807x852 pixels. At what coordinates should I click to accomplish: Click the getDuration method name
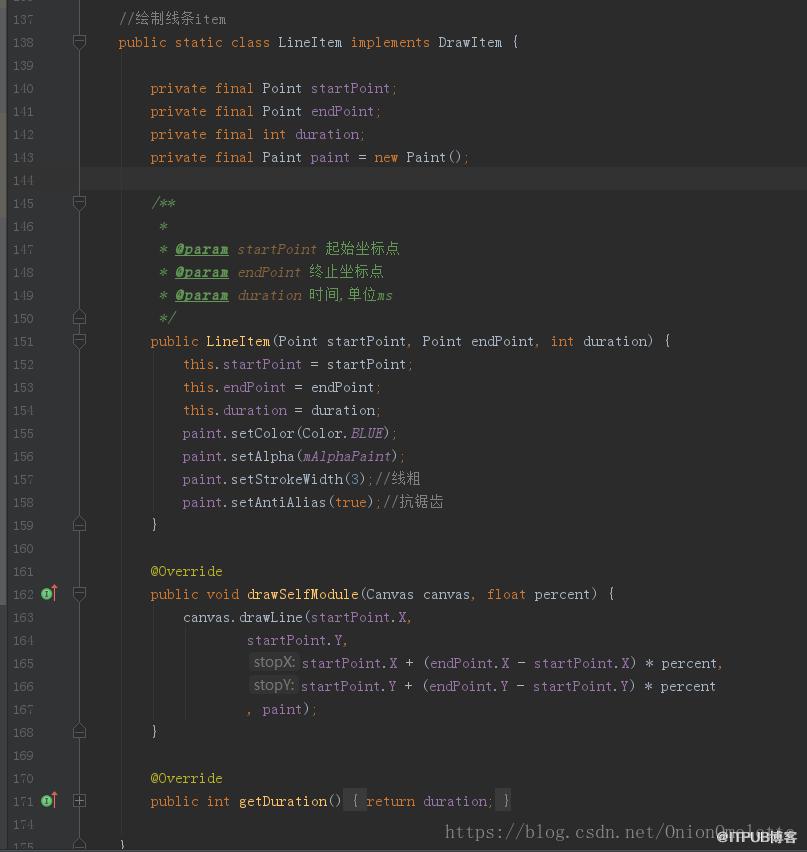click(283, 801)
